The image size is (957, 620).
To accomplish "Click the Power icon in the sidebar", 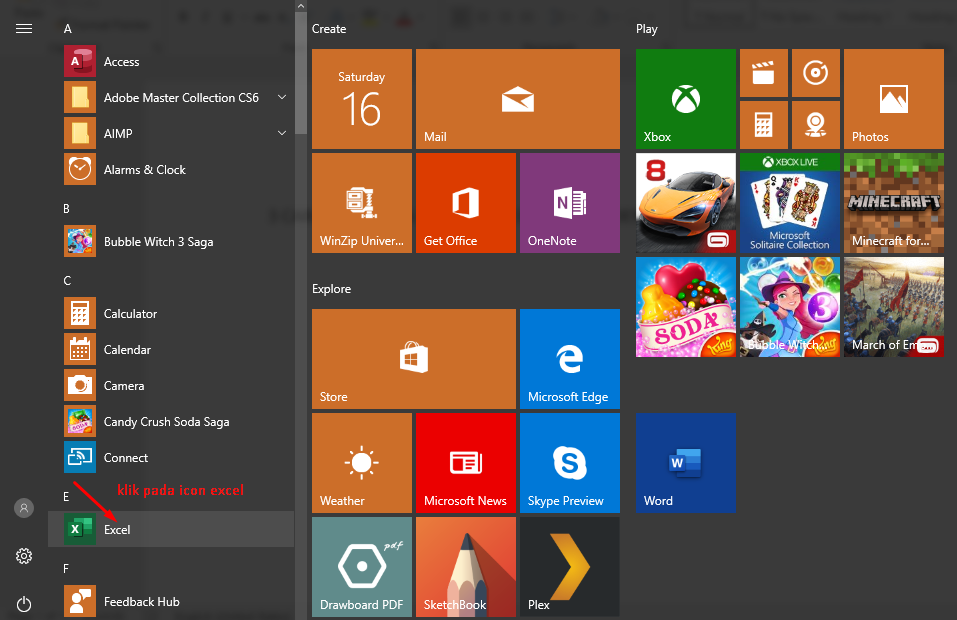I will tap(24, 604).
